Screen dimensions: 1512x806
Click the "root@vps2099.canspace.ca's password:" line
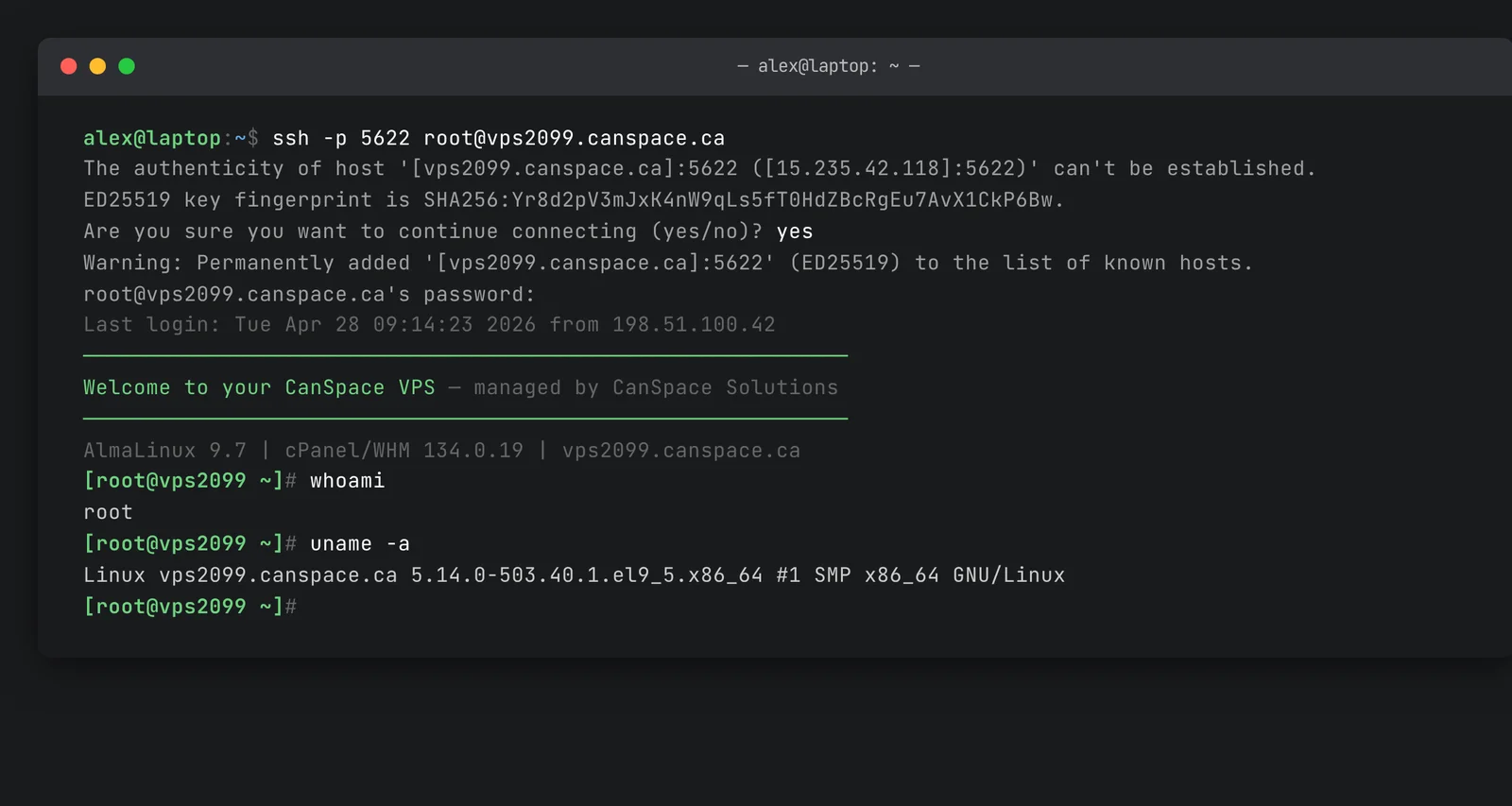[x=309, y=295]
